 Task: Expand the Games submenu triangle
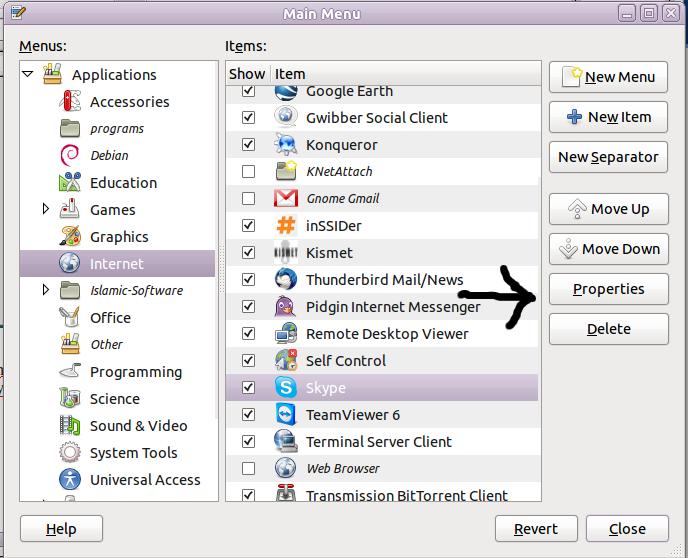[46, 209]
